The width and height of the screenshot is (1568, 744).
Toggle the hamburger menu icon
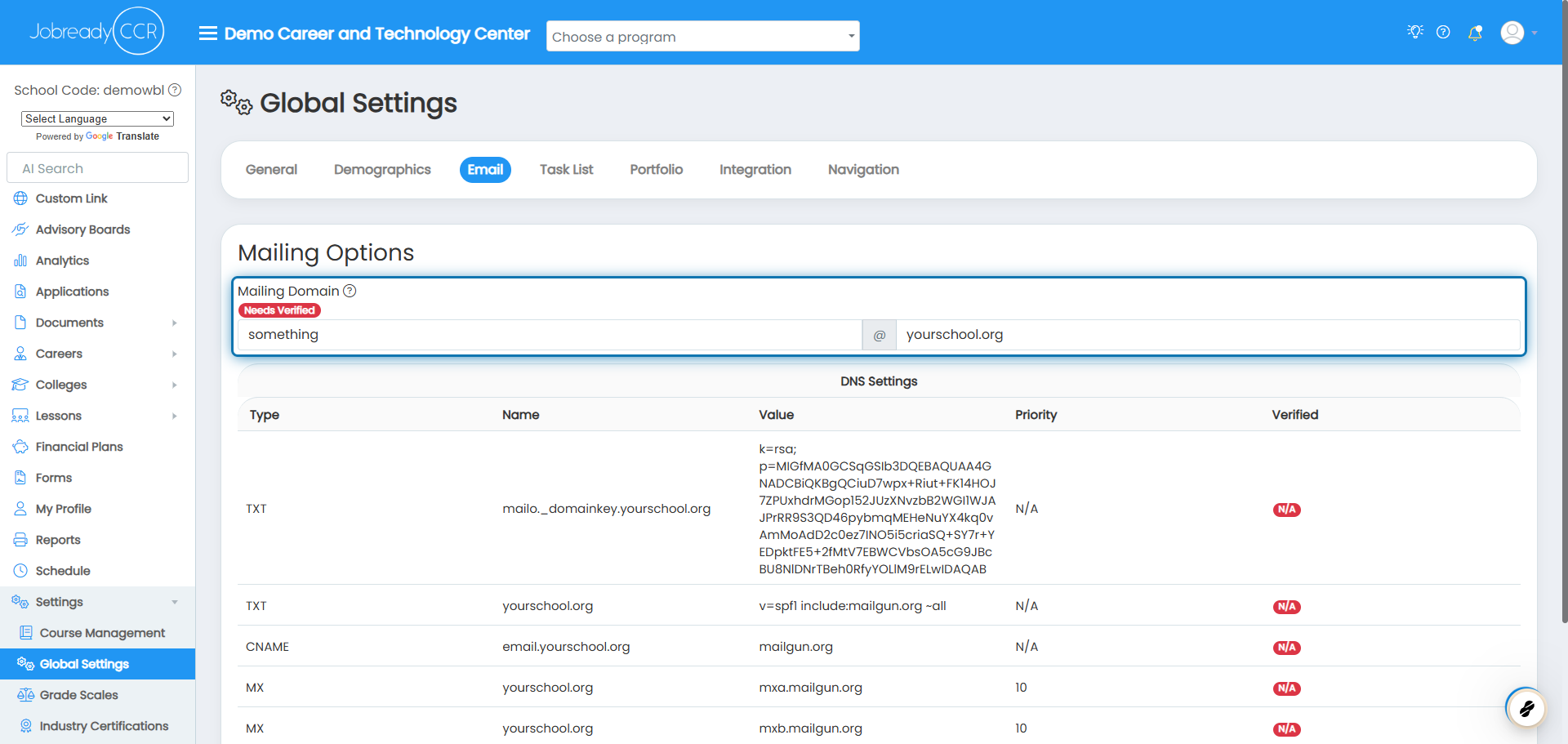point(208,33)
